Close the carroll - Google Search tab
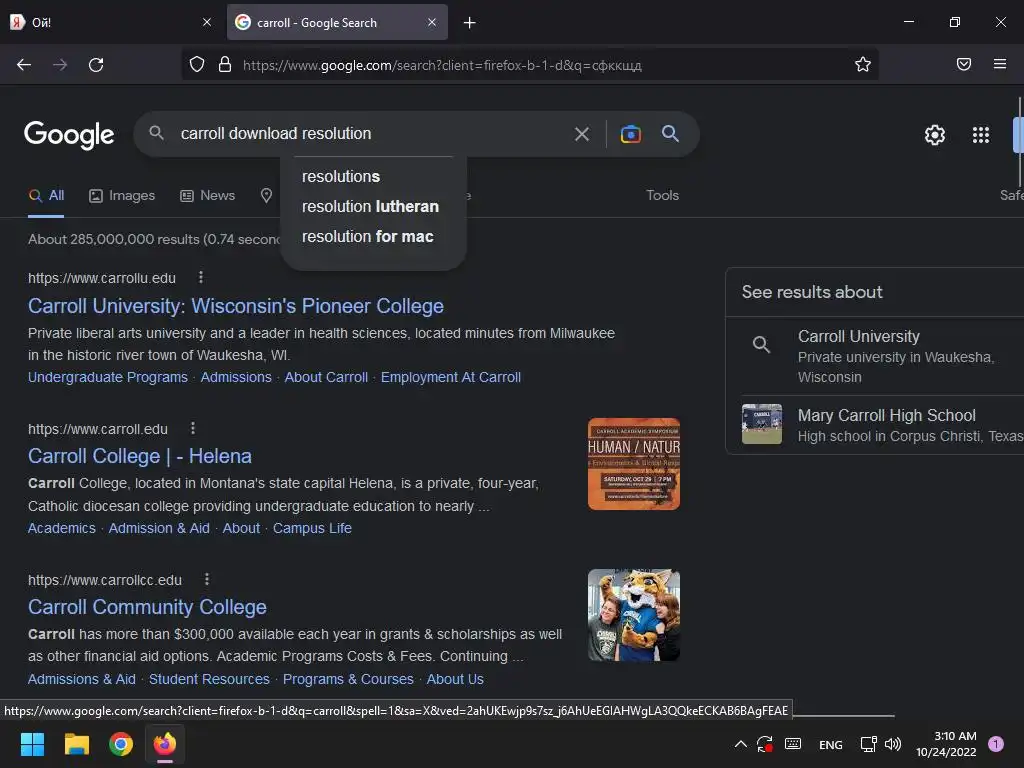Screen dimensions: 1024x768 [432, 22]
